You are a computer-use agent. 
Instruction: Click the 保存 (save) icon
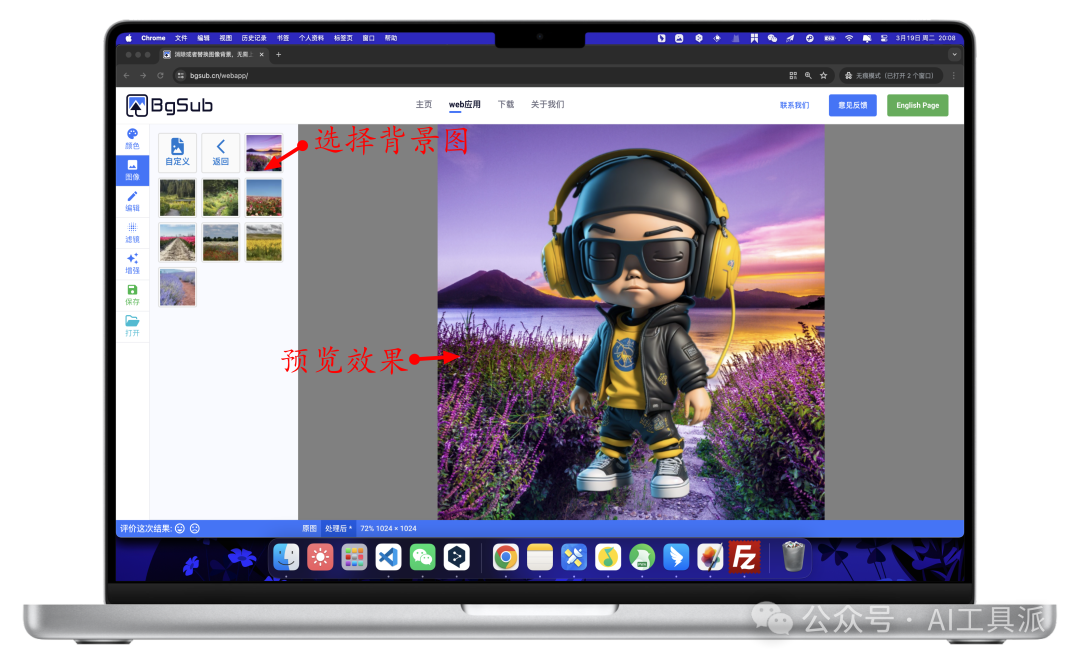132,295
